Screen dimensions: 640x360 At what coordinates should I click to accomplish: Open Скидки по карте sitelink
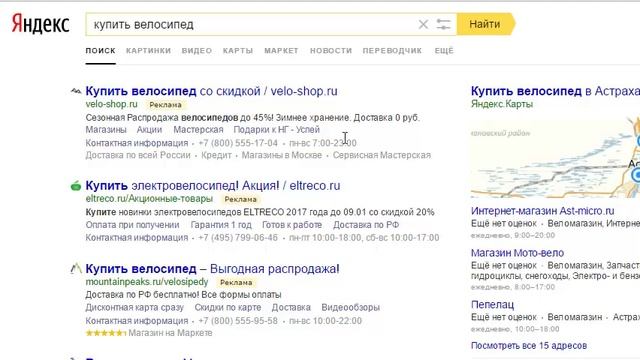[228, 307]
